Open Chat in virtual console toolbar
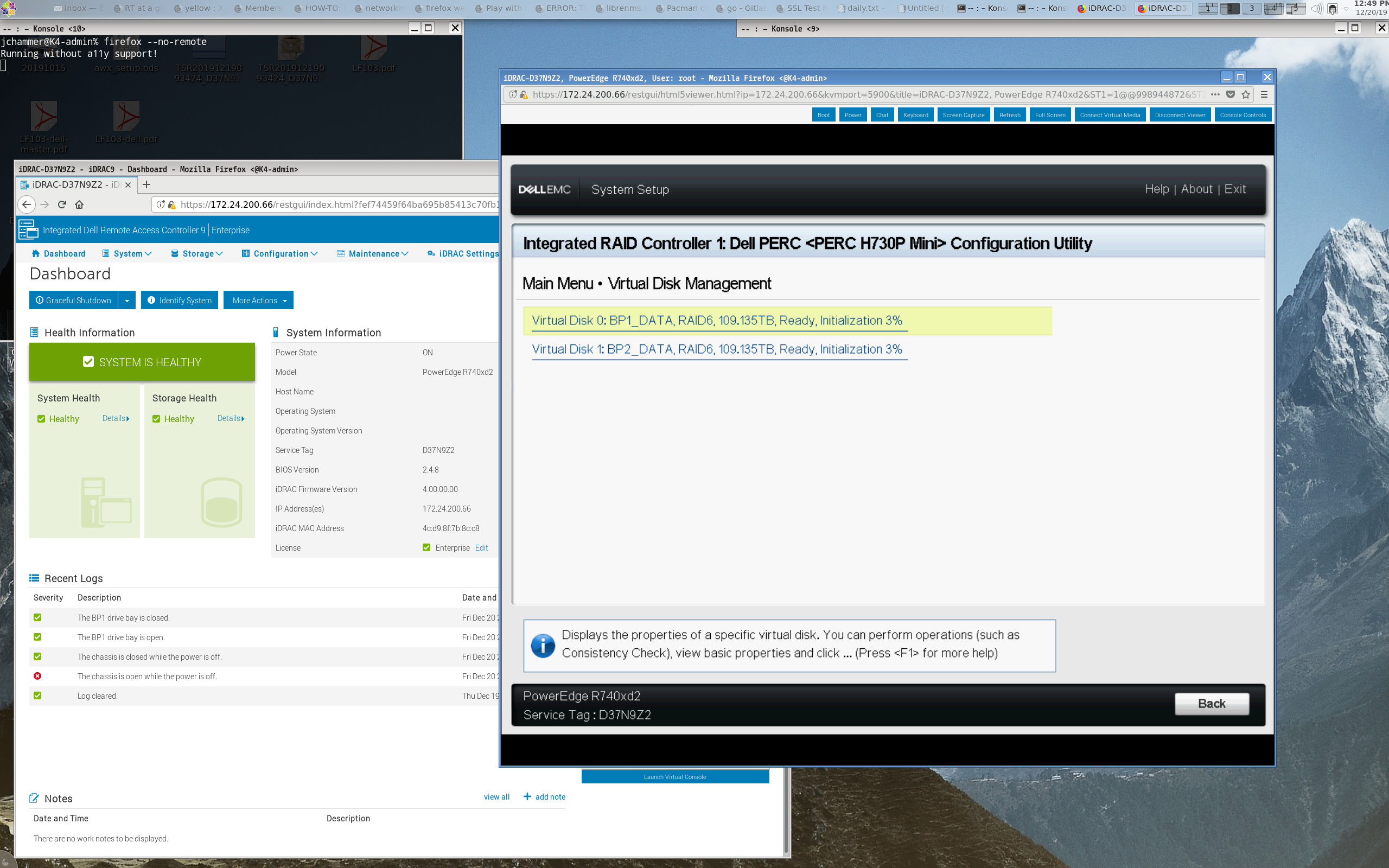 (x=882, y=115)
